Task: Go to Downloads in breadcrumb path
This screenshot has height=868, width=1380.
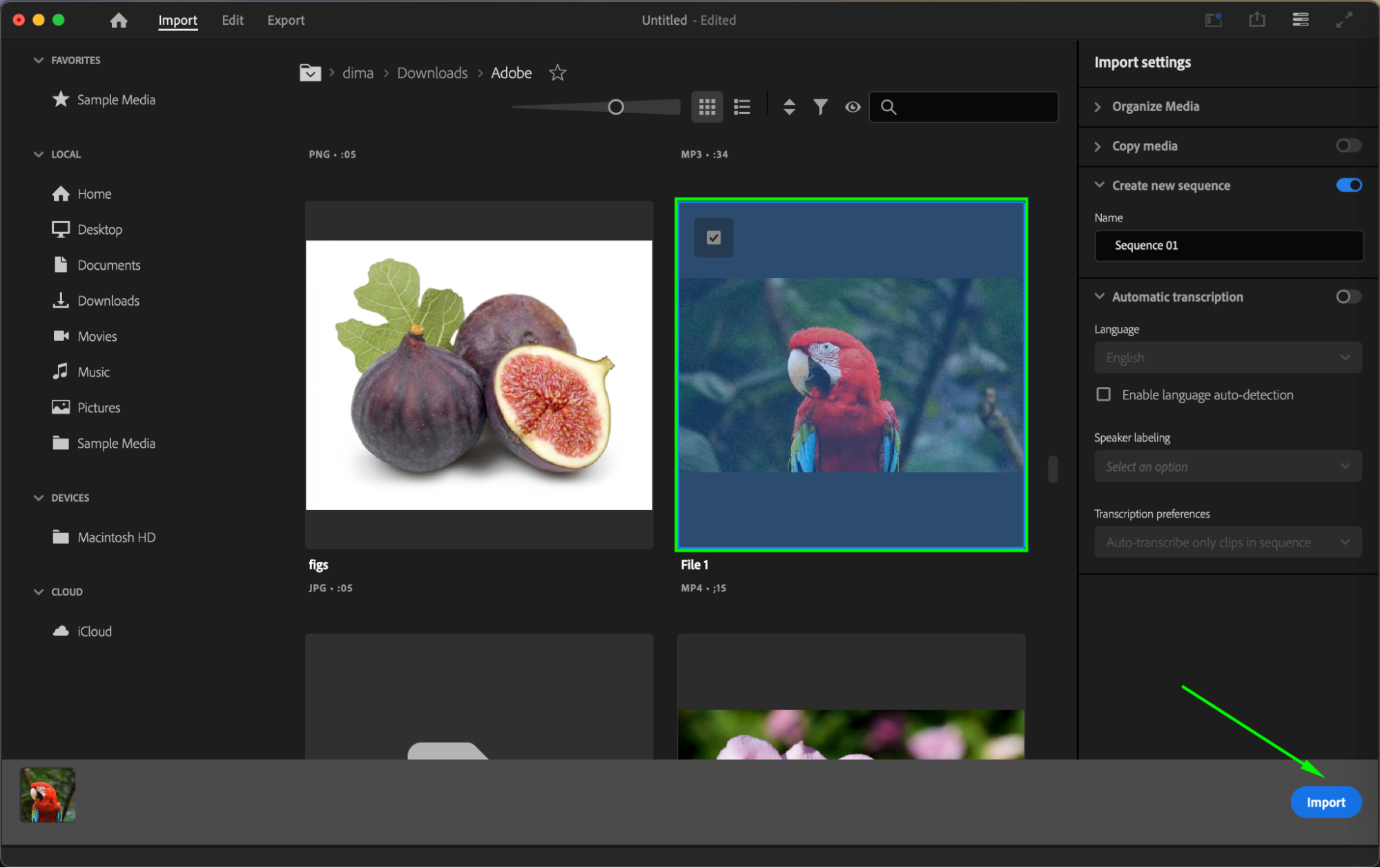Action: coord(432,73)
